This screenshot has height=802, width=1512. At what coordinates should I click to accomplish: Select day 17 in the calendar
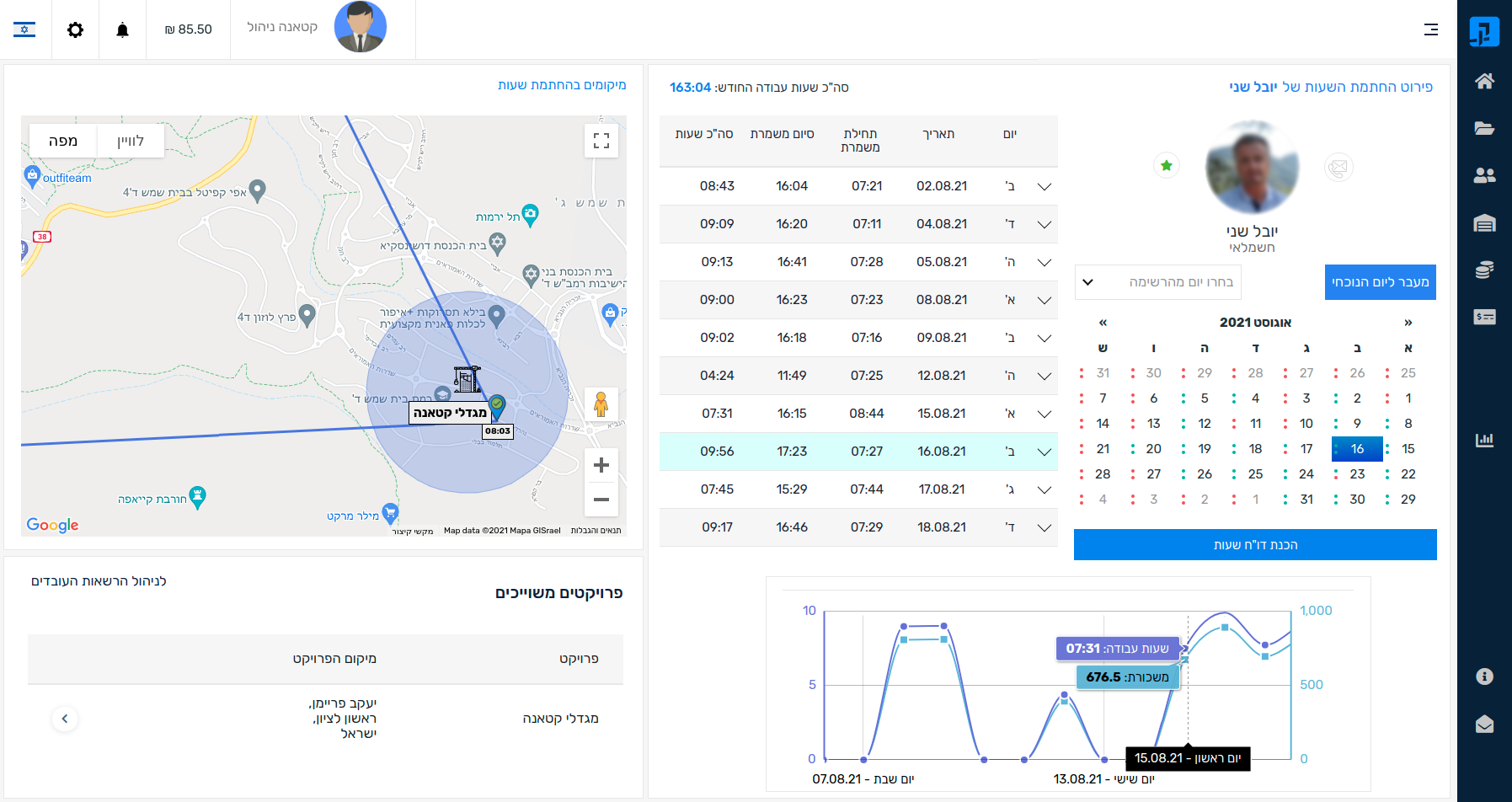[x=1306, y=449]
